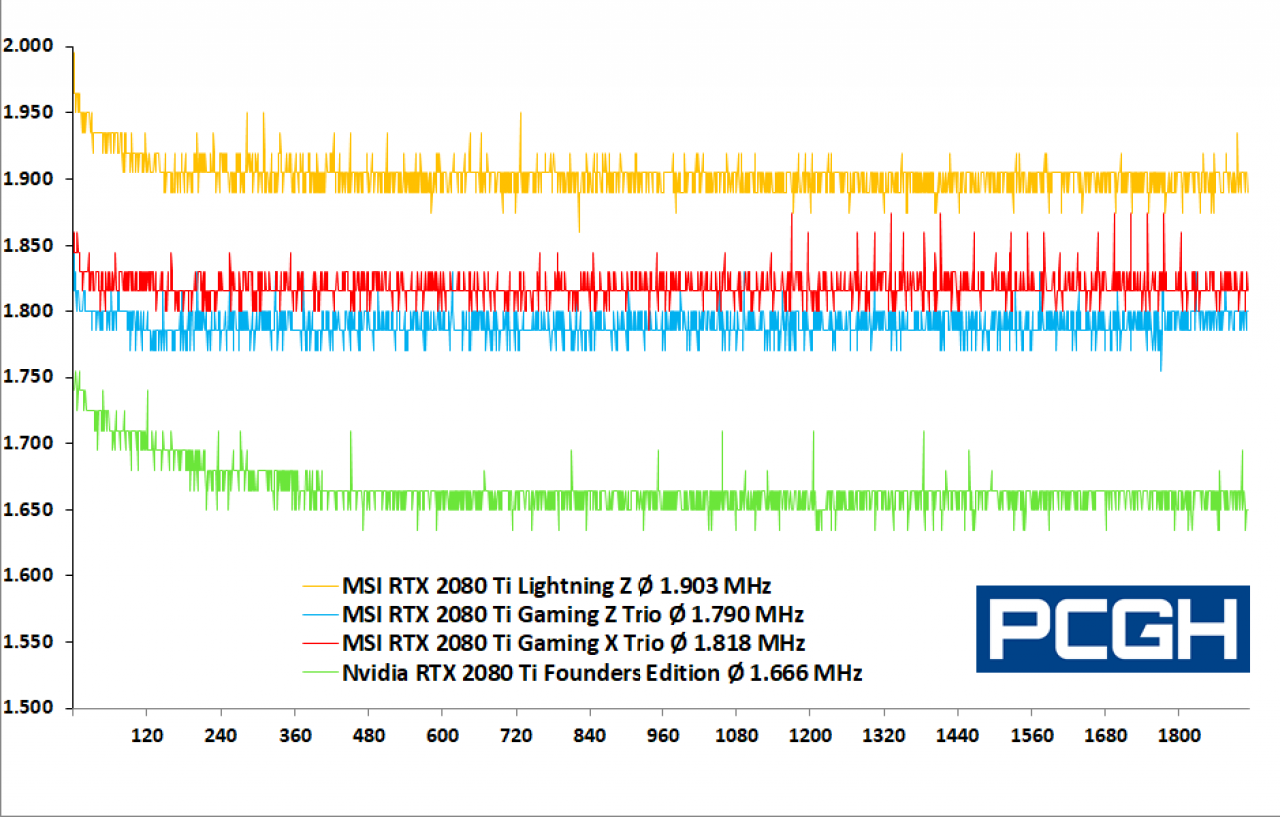The height and width of the screenshot is (817, 1280).
Task: Click the 1.650 y-axis label
Action: [x=27, y=509]
